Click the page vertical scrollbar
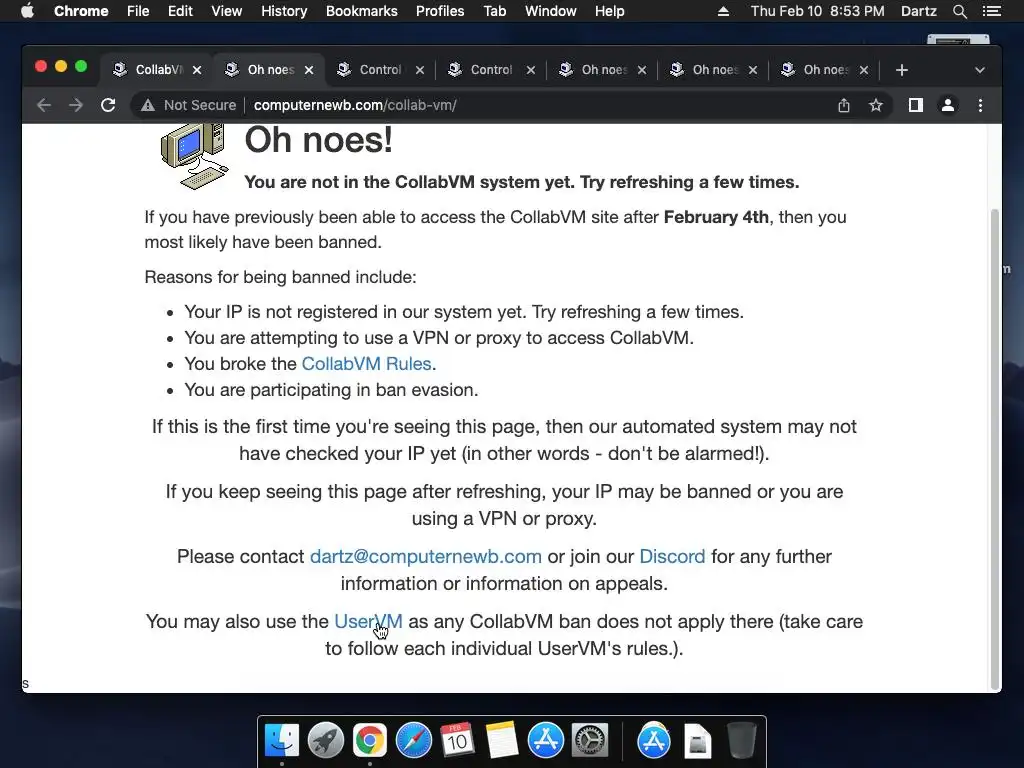The image size is (1024, 768). pyautogui.click(x=995, y=448)
